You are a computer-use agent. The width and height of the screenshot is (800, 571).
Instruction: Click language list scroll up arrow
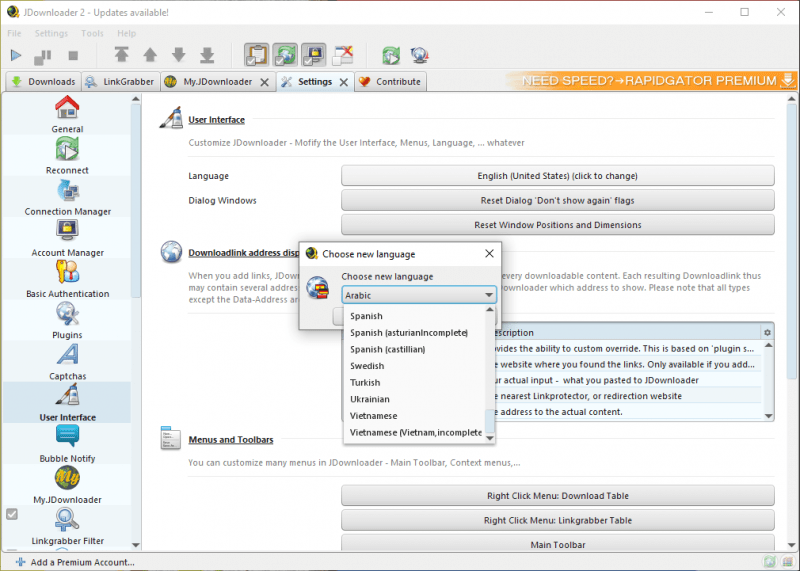(490, 310)
